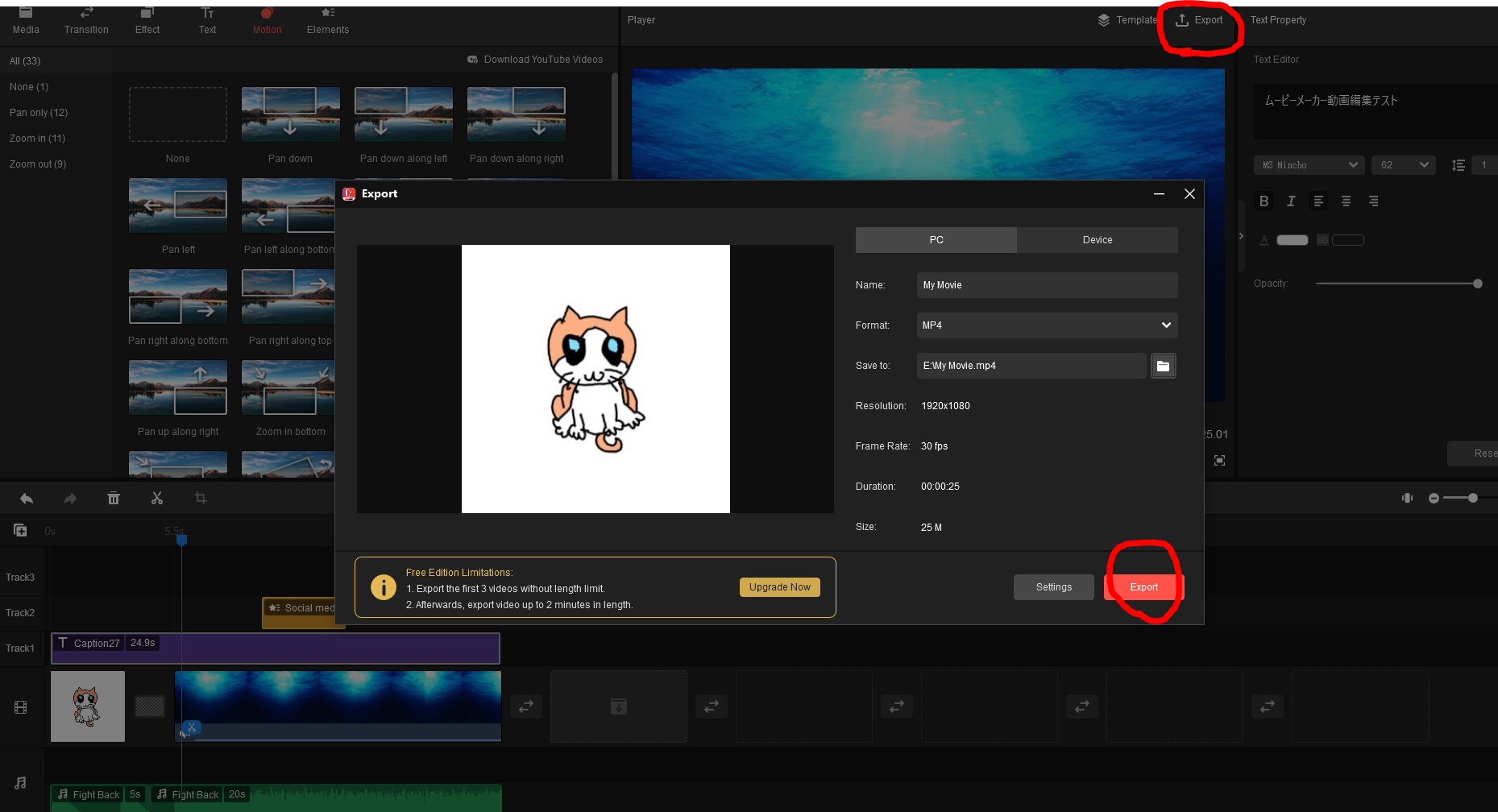Screen dimensions: 1498x812
Task: Choose Pan down along left motion
Action: tap(404, 114)
